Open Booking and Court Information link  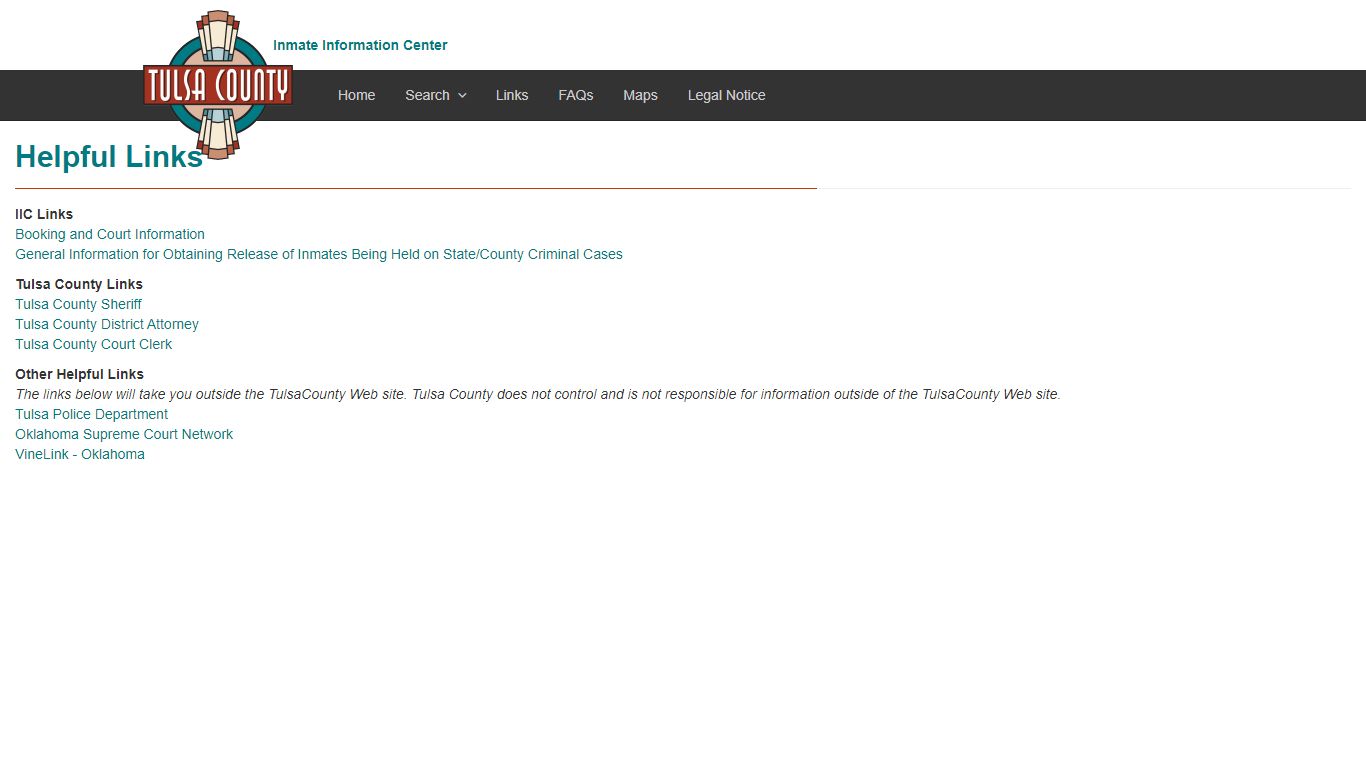point(110,234)
